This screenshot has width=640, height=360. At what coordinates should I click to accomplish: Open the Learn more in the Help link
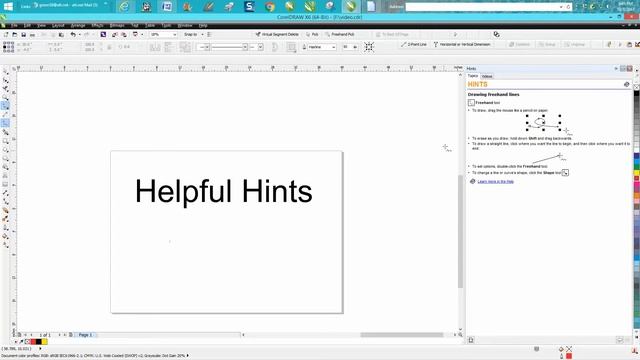click(x=496, y=181)
